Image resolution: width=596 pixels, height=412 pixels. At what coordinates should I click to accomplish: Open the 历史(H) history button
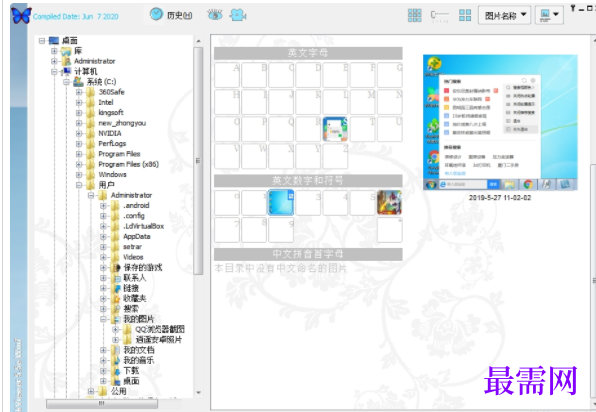[171, 15]
